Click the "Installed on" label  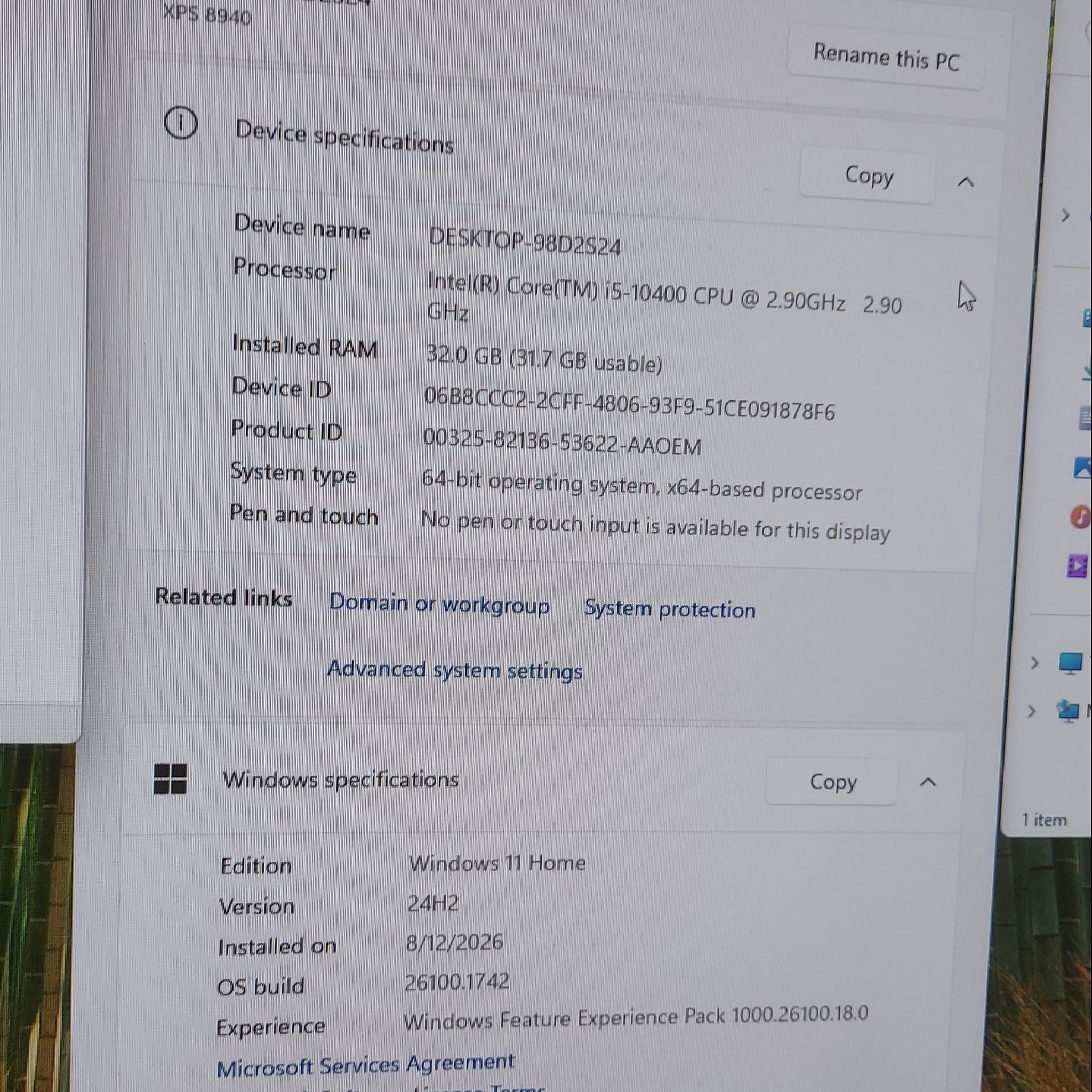(277, 946)
